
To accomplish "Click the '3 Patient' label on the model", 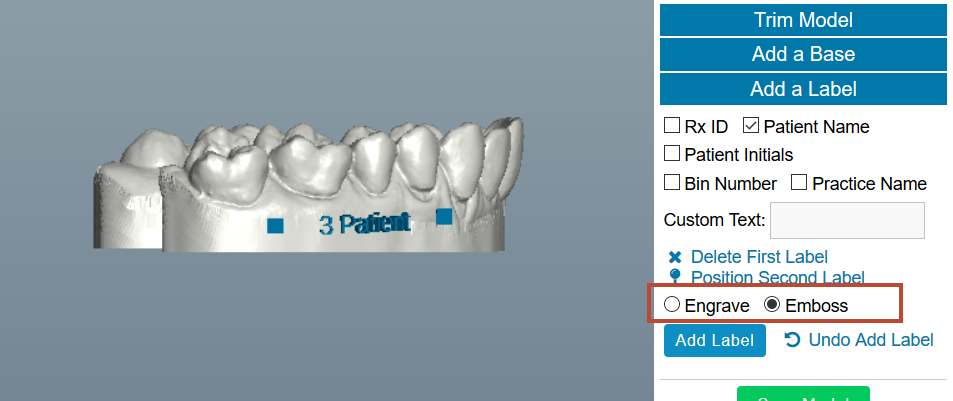I will (364, 224).
